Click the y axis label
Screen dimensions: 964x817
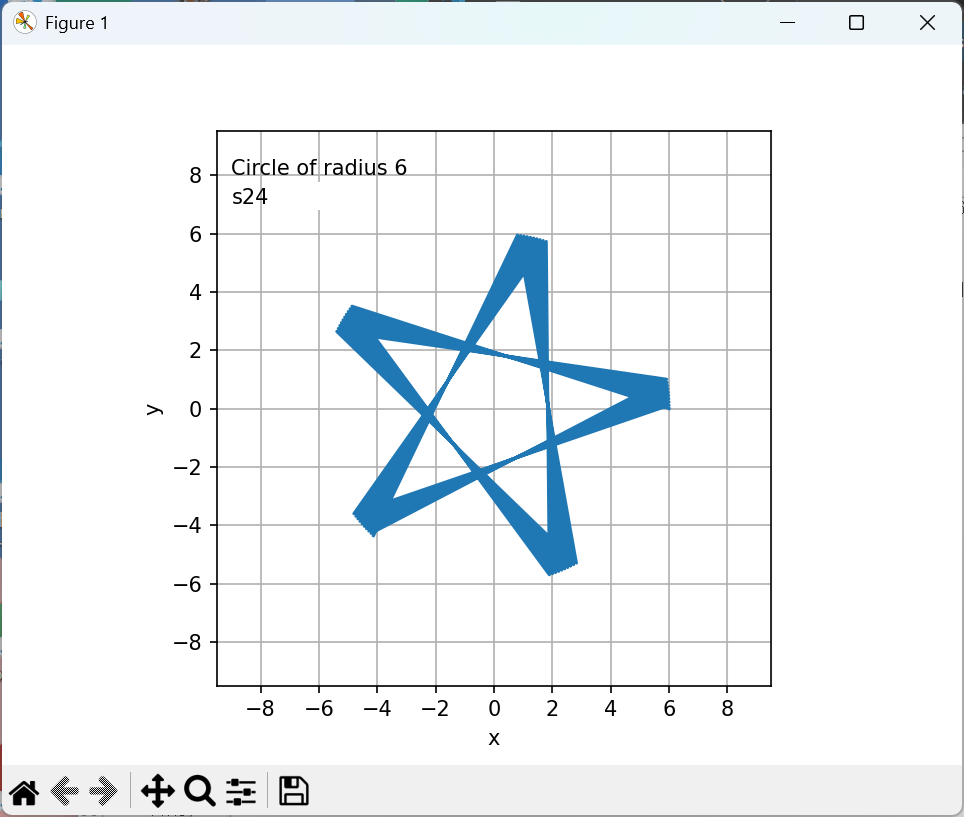[154, 409]
